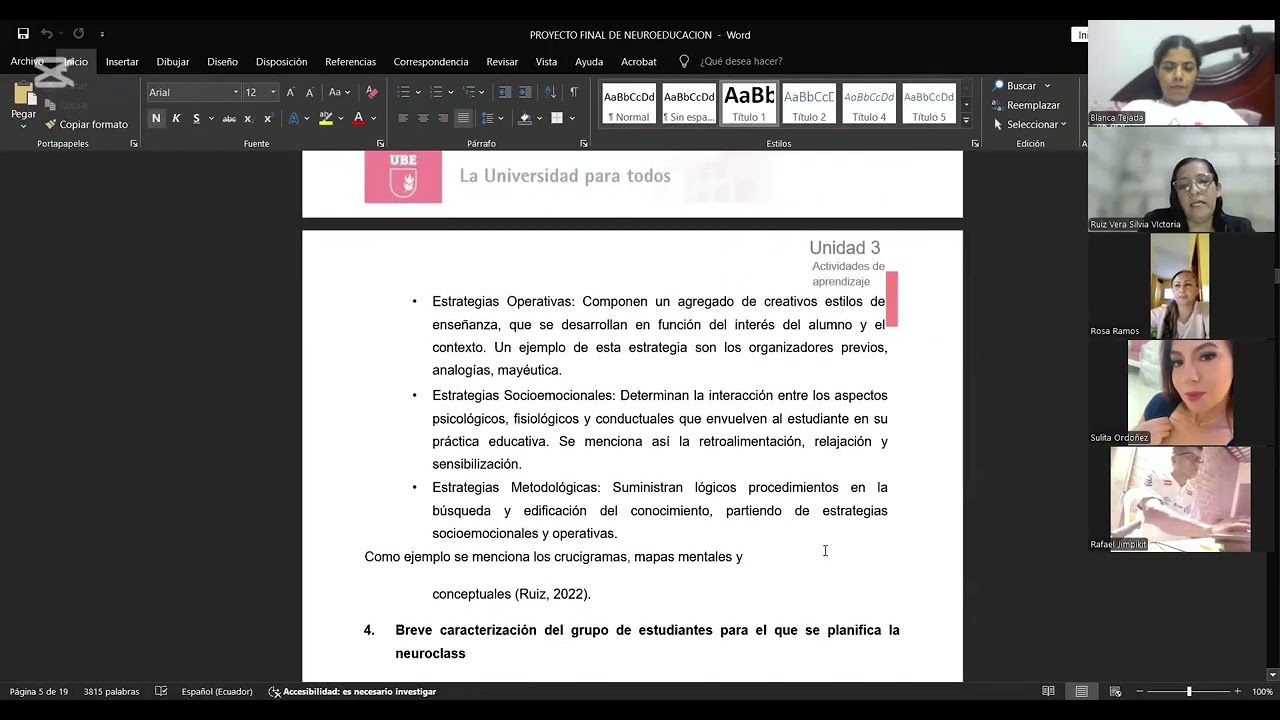Undo the last action
The height and width of the screenshot is (720, 1280).
click(x=46, y=34)
